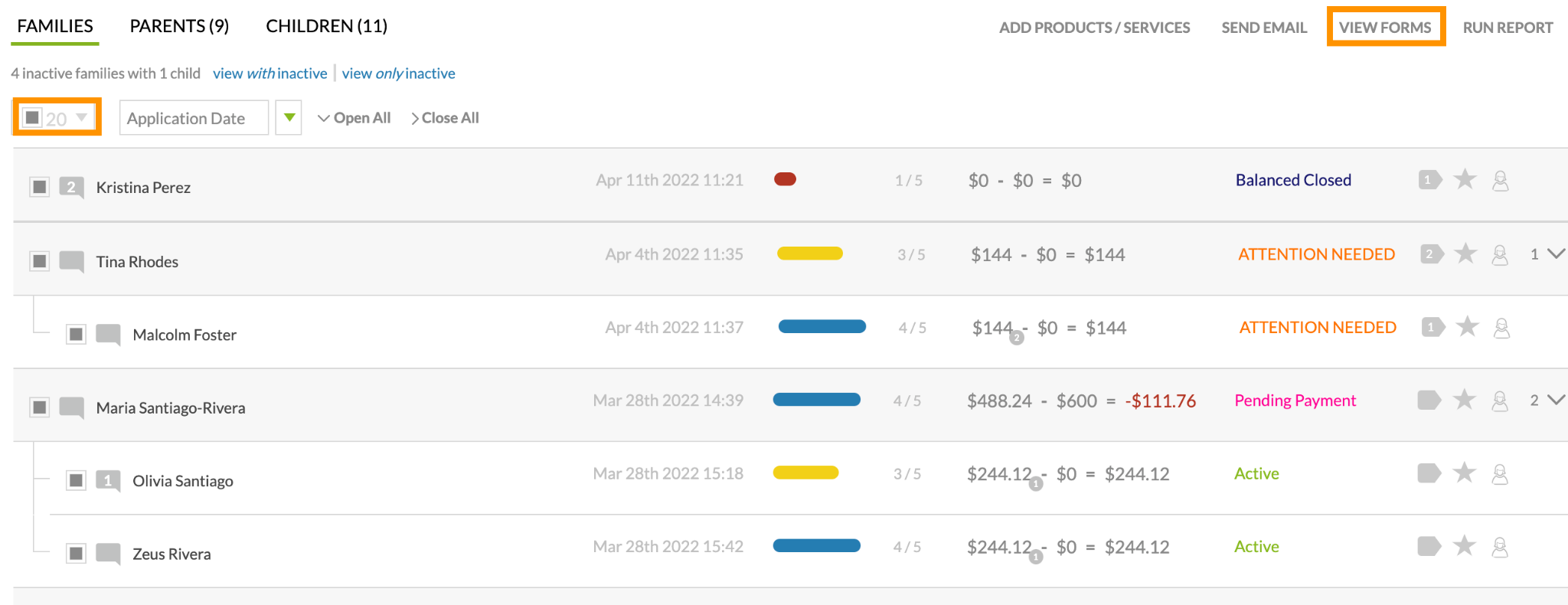Collapse Maria Santiago-Rivera family children chevron
The width and height of the screenshot is (1568, 605).
pos(1556,400)
